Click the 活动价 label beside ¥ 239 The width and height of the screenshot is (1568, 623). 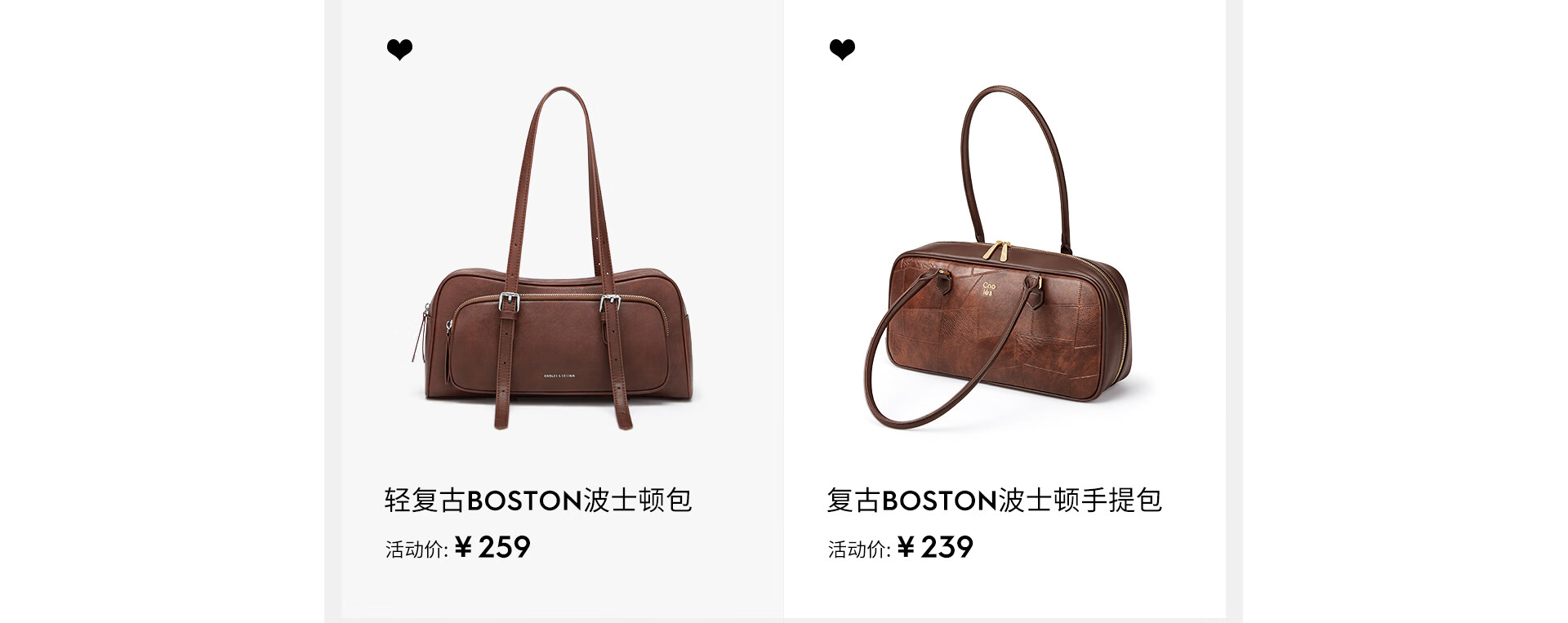click(x=859, y=550)
